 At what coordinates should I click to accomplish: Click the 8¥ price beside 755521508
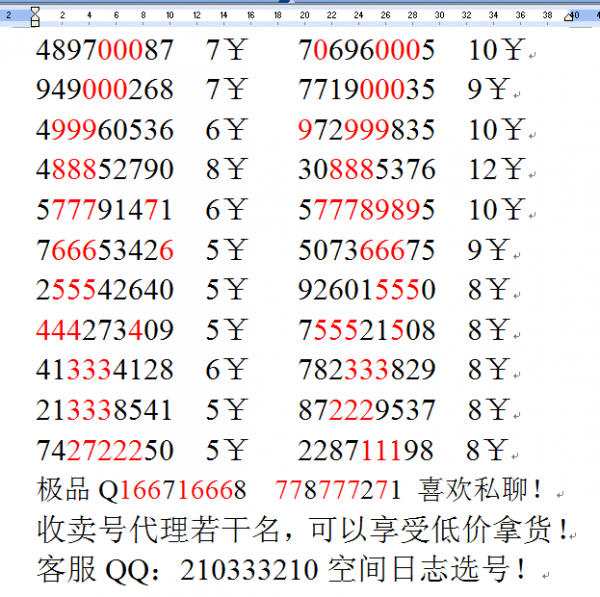[488, 330]
